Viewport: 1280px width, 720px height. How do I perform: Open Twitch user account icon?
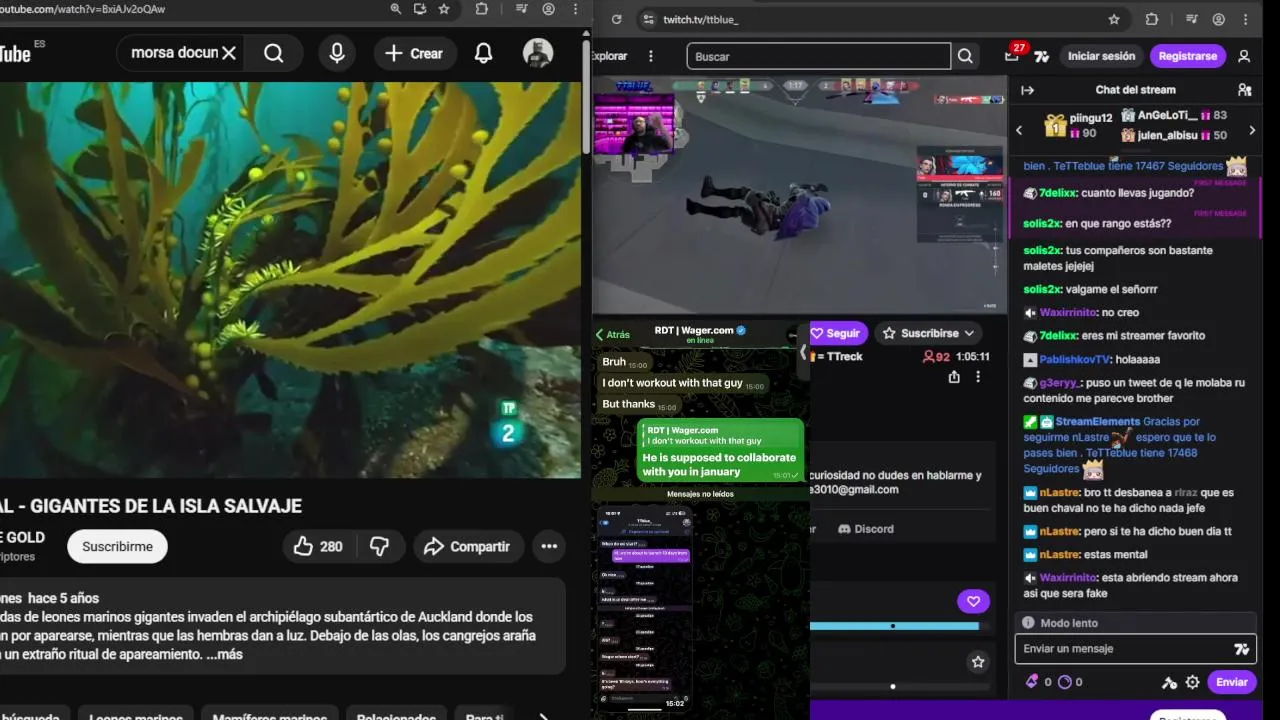point(1244,57)
